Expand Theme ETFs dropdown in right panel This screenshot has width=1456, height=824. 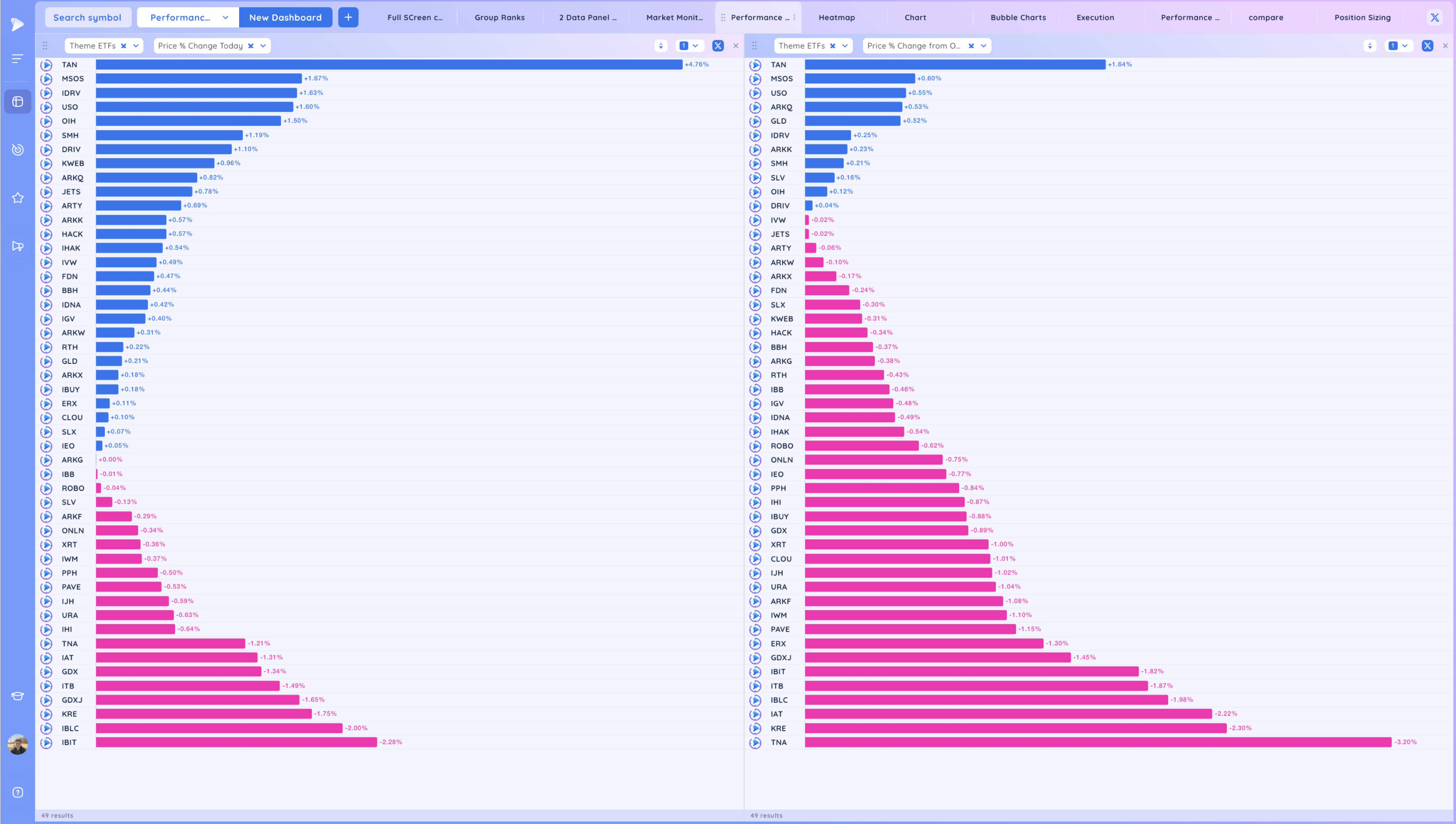pos(845,46)
